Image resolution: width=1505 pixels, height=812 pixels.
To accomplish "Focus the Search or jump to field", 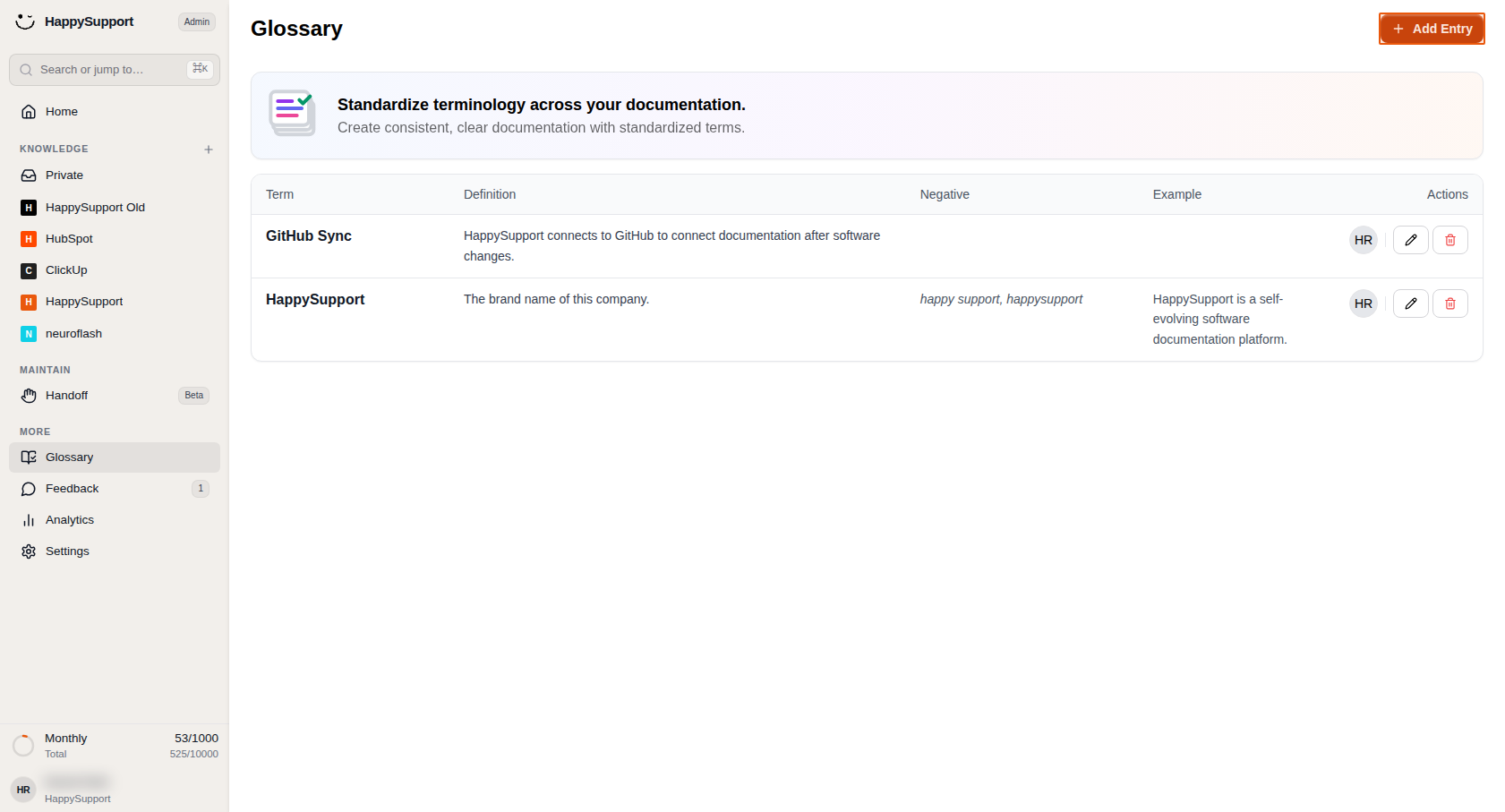I will tap(115, 70).
